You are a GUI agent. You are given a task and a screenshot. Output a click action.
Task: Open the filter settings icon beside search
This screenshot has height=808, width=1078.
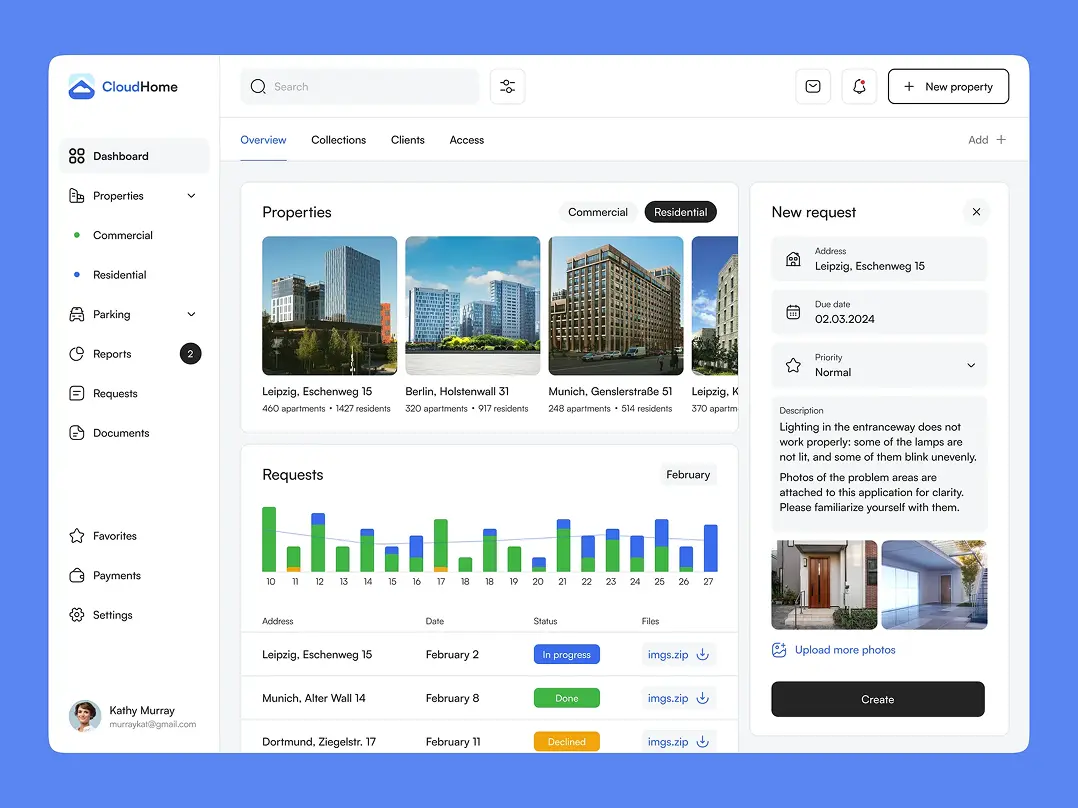507,87
